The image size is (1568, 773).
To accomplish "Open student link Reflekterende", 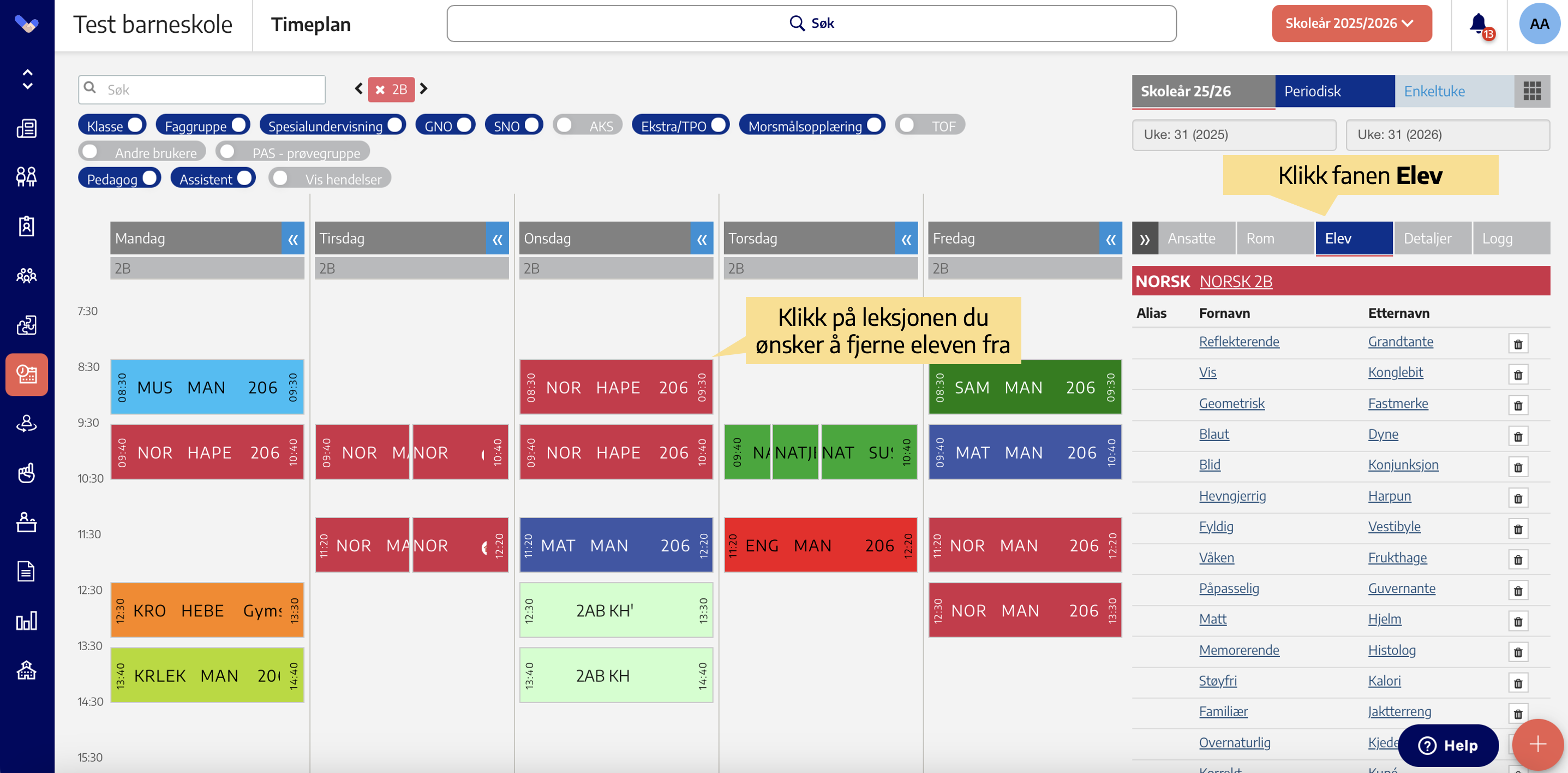I will pyautogui.click(x=1238, y=342).
